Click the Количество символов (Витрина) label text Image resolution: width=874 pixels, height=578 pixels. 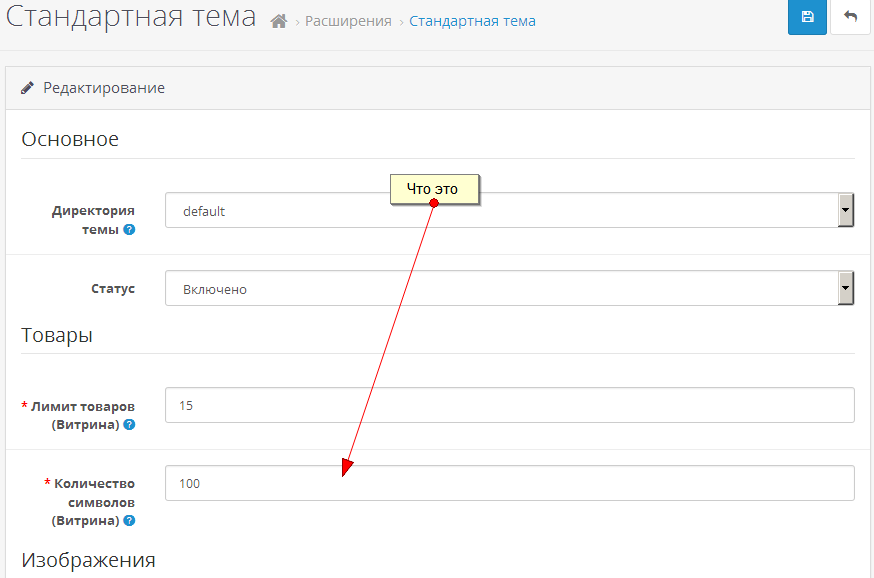coord(94,502)
